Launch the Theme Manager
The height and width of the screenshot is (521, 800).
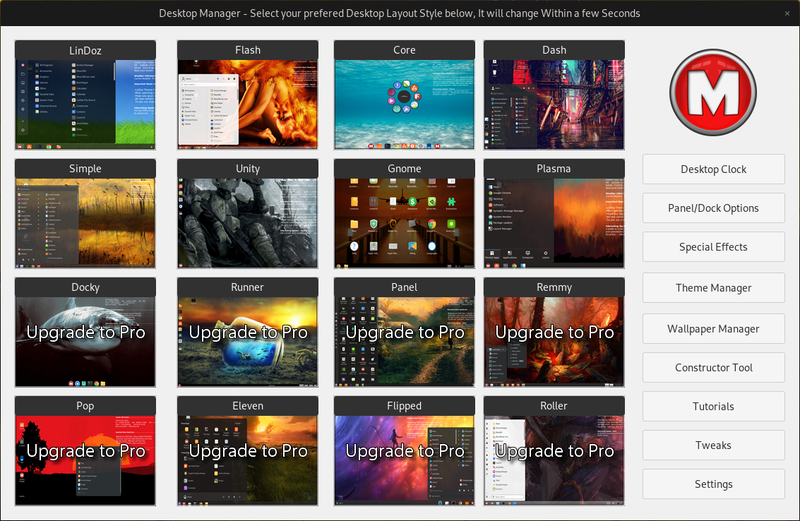pyautogui.click(x=713, y=288)
